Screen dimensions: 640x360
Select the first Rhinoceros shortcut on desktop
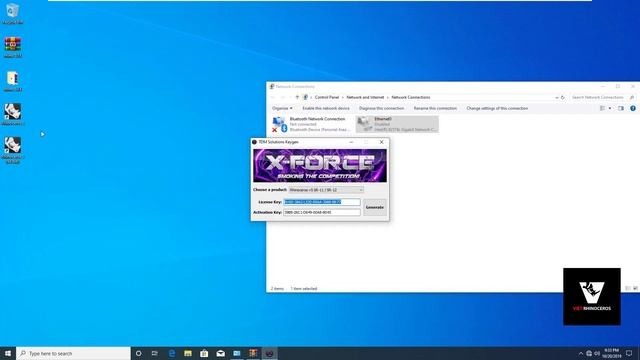13,114
